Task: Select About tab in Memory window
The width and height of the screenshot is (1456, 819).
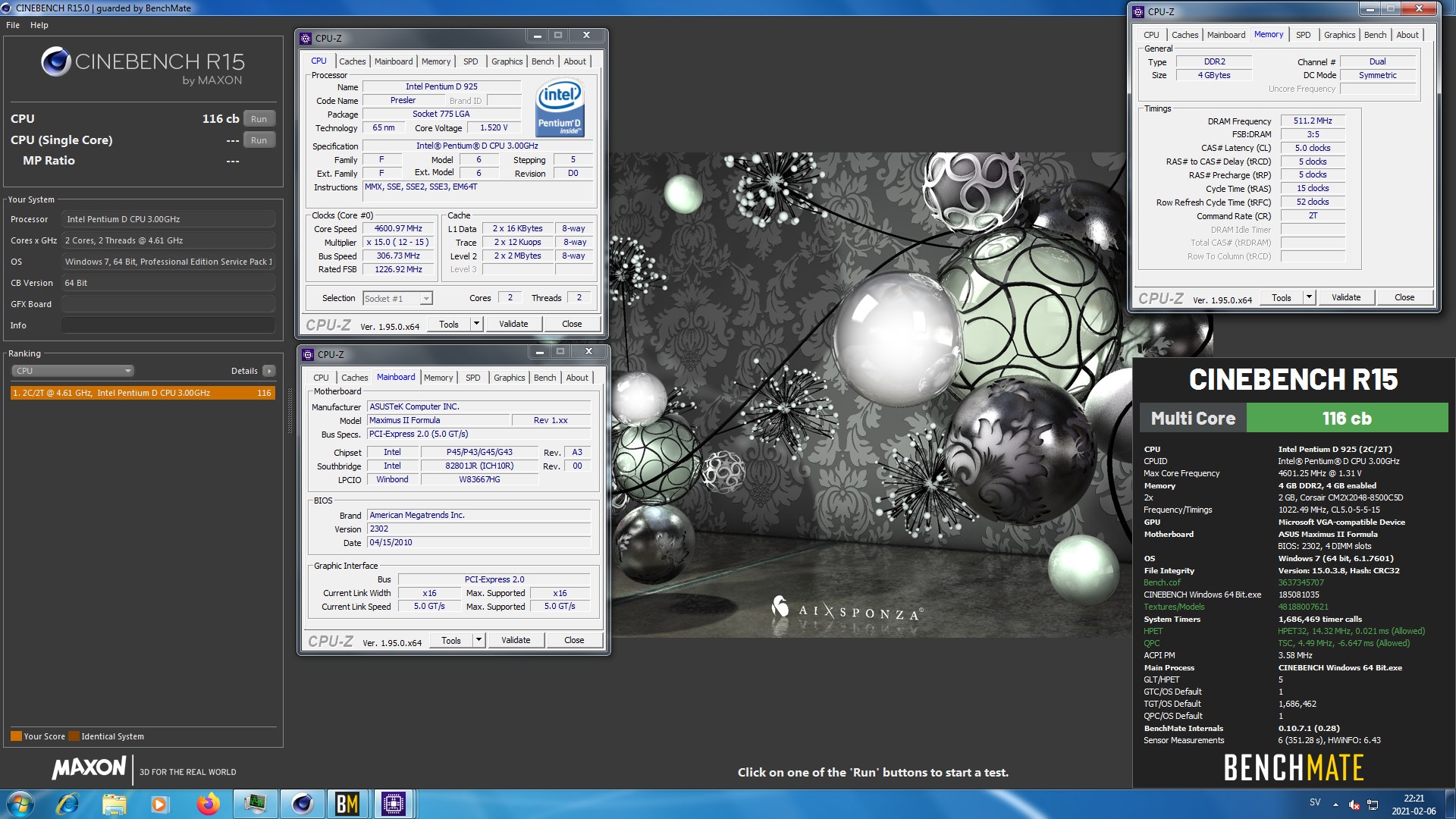Action: pyautogui.click(x=1407, y=35)
